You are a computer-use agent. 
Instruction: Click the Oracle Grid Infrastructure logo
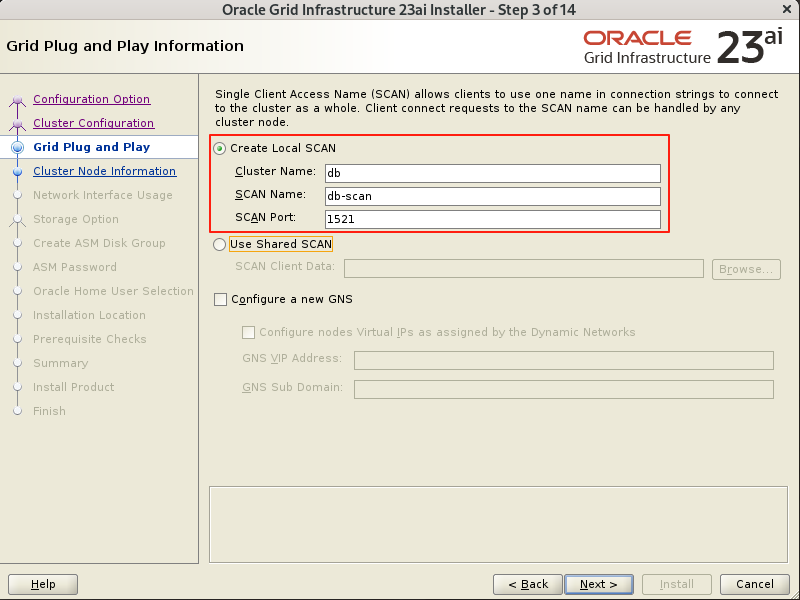pos(683,47)
